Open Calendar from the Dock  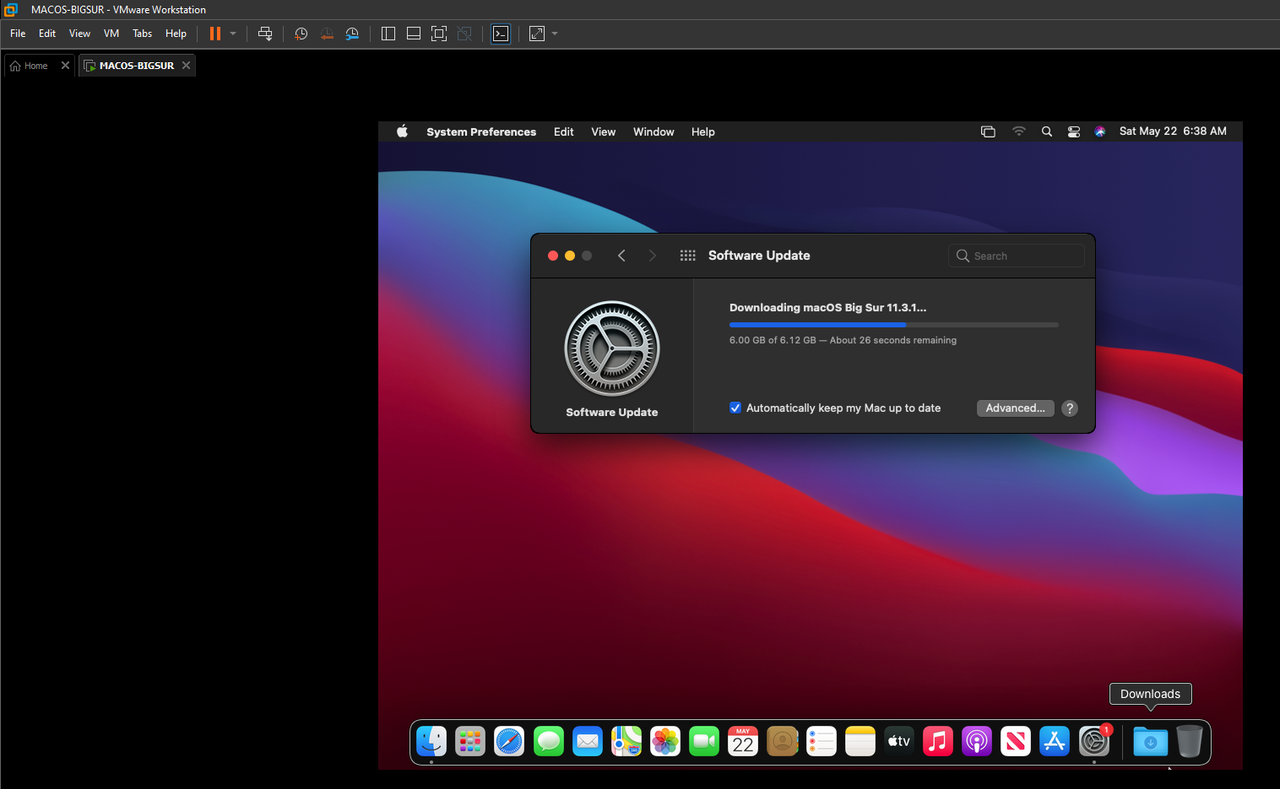point(743,741)
